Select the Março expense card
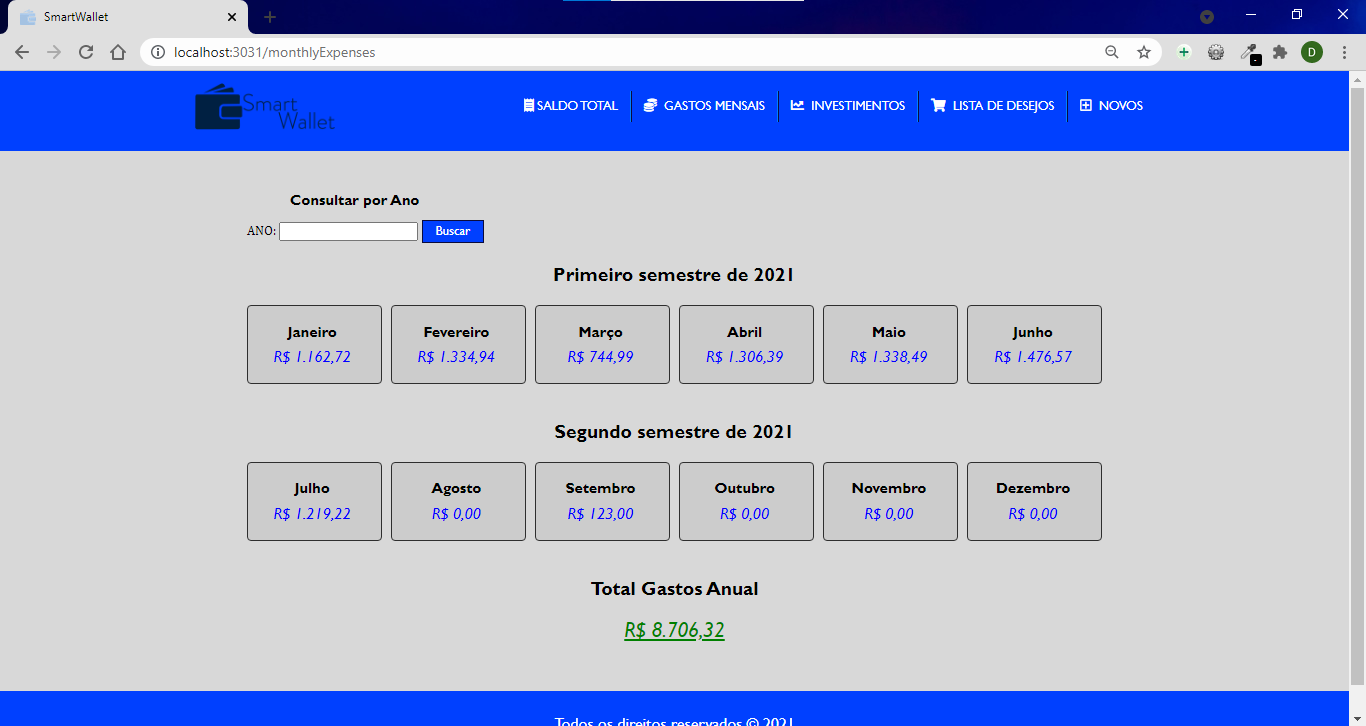1366x726 pixels. click(x=602, y=344)
